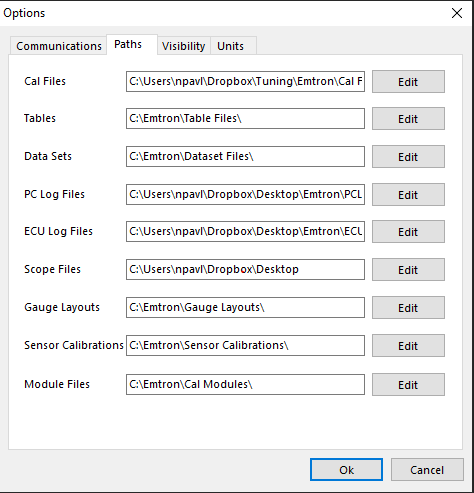Select the Module Files text box
The image size is (474, 493).
245,384
